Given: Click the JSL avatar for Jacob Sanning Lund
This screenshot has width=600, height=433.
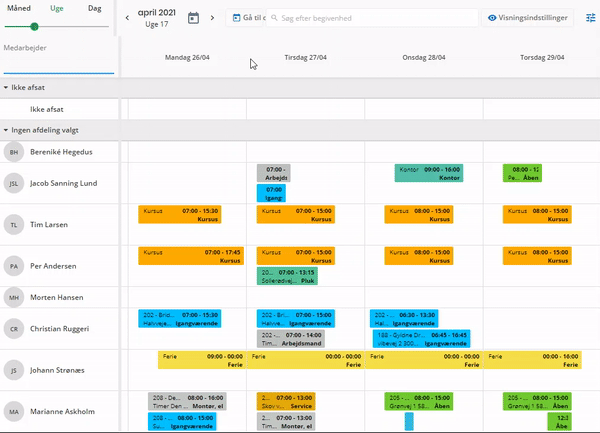Looking at the screenshot, I should 14,183.
